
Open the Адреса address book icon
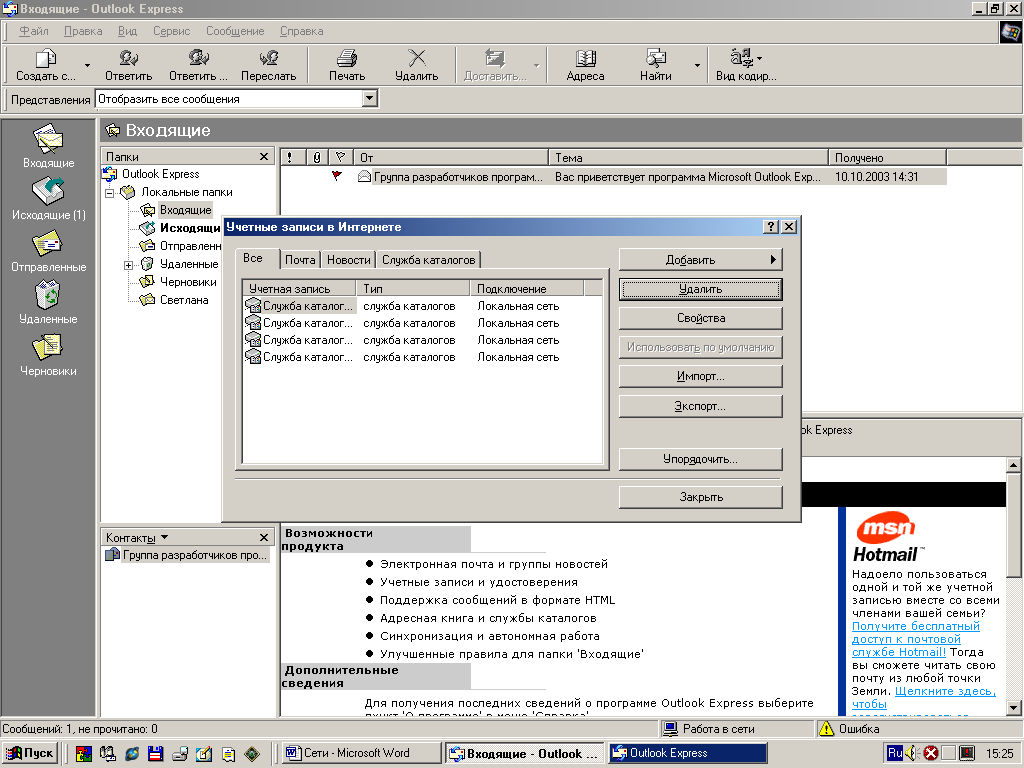(x=585, y=58)
